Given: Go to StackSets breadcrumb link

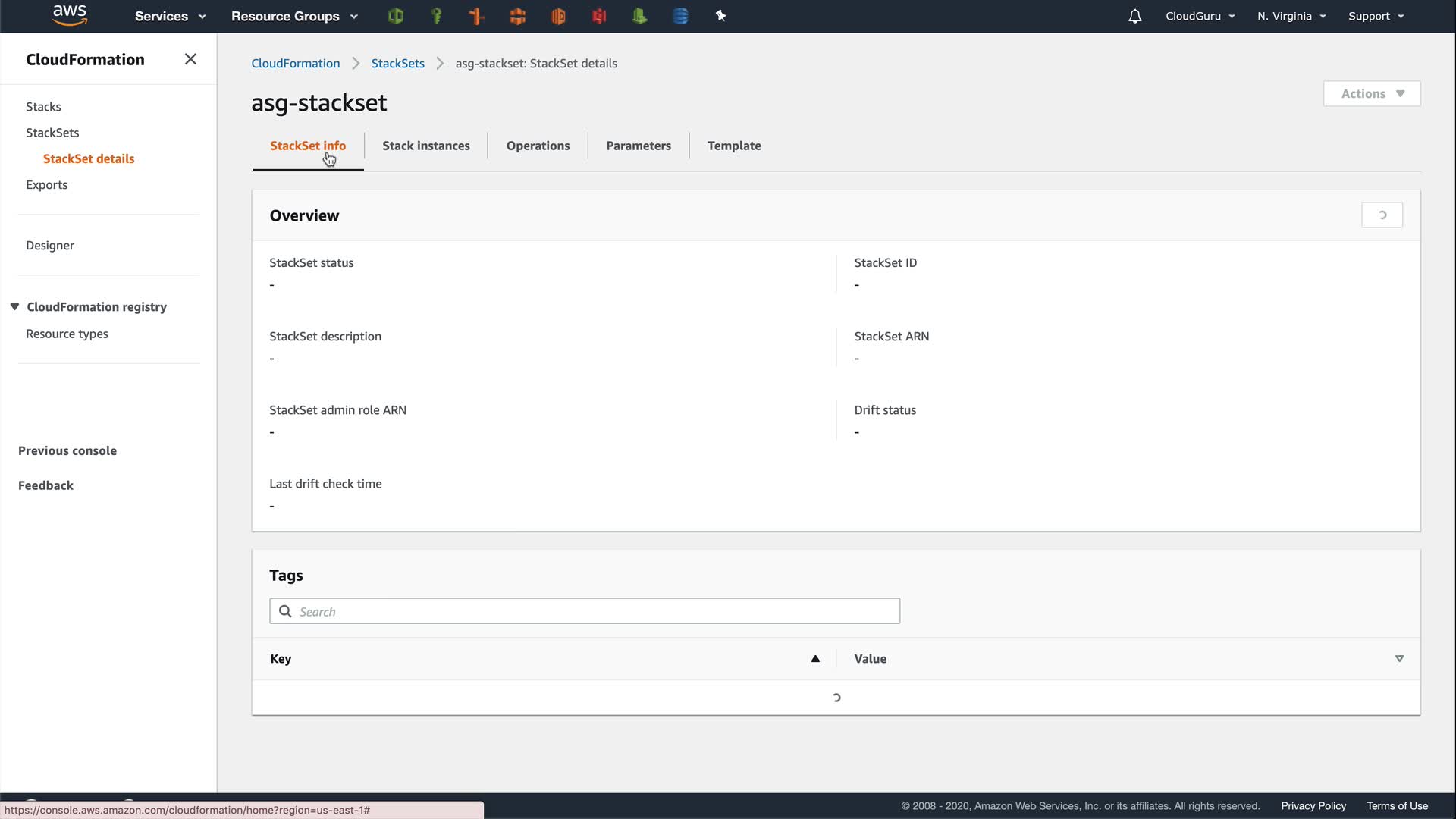Looking at the screenshot, I should [x=397, y=64].
